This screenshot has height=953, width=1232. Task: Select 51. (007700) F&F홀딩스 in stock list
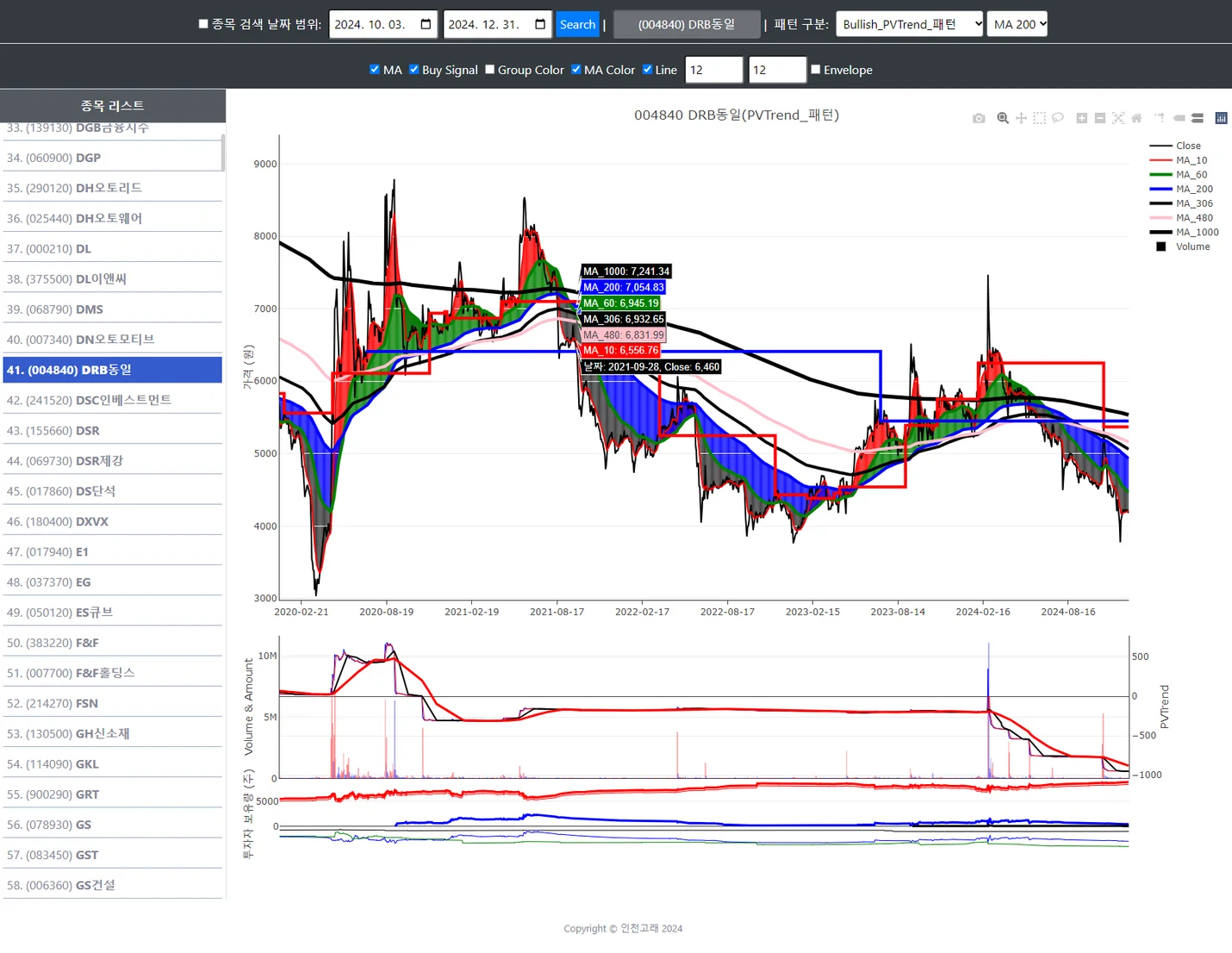[112, 673]
